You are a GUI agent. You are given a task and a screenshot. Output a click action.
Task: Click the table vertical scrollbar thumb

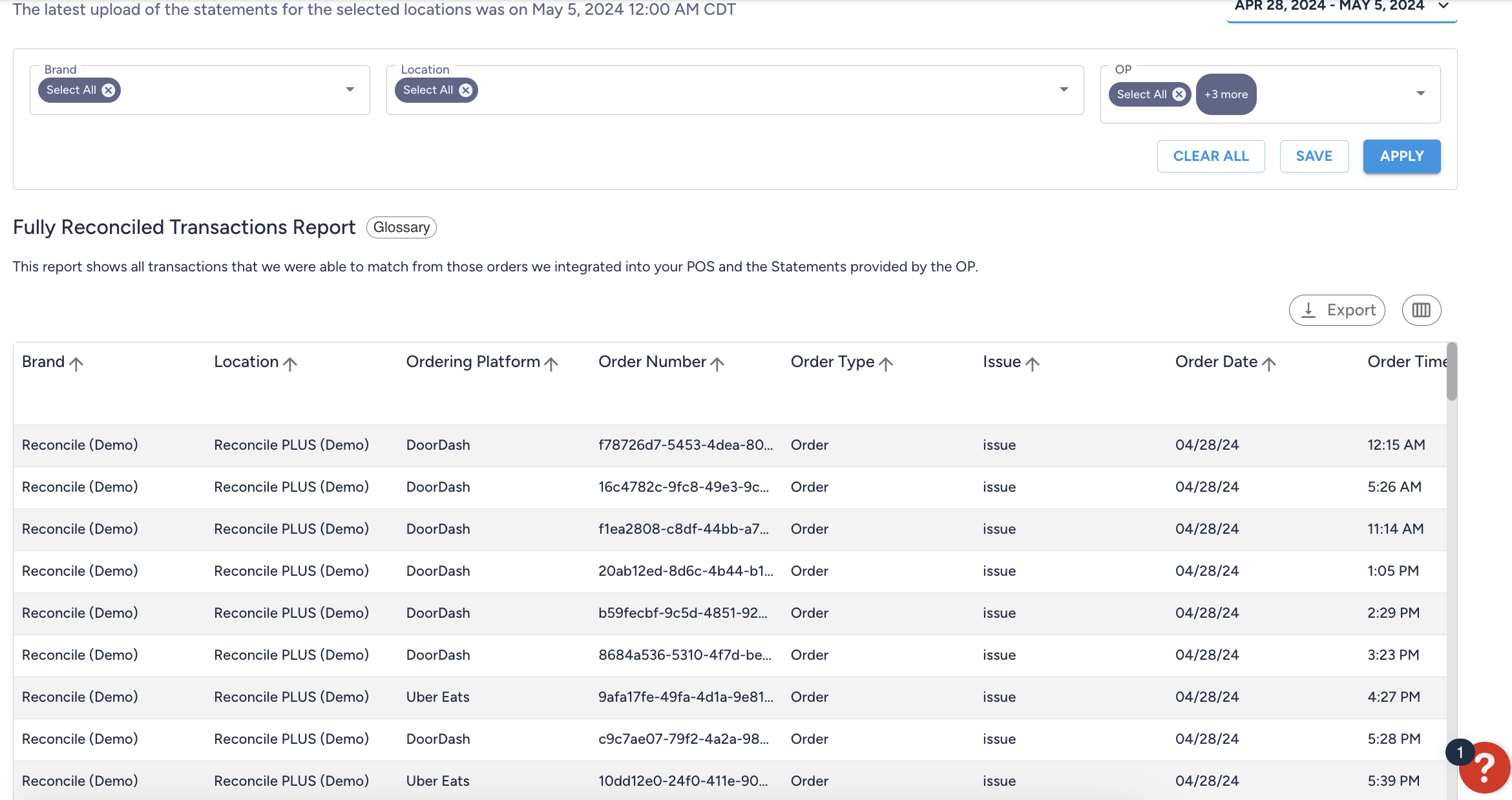(1451, 372)
